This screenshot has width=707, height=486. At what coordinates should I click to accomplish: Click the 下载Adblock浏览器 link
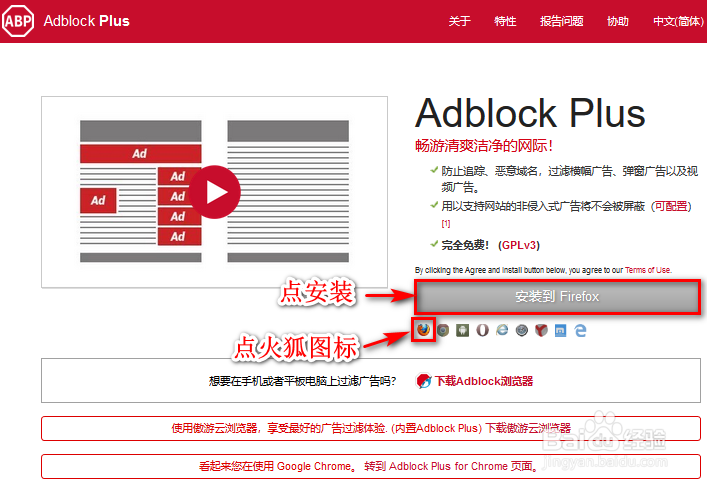[483, 381]
